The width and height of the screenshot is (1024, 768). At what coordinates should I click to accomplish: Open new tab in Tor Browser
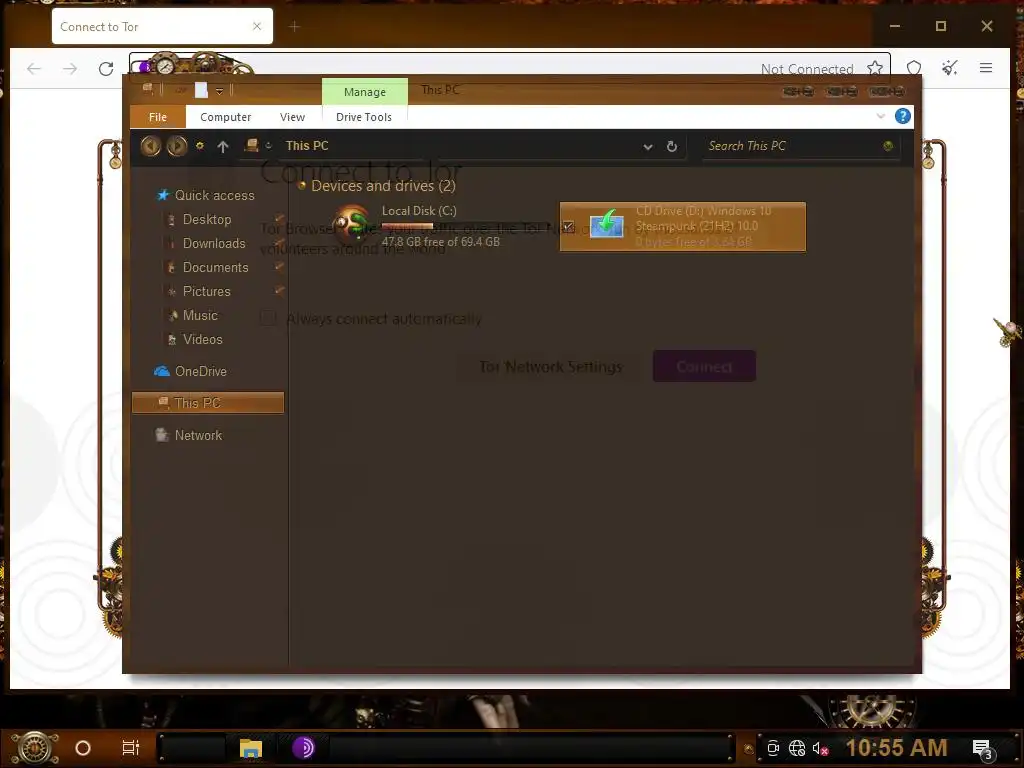click(295, 26)
